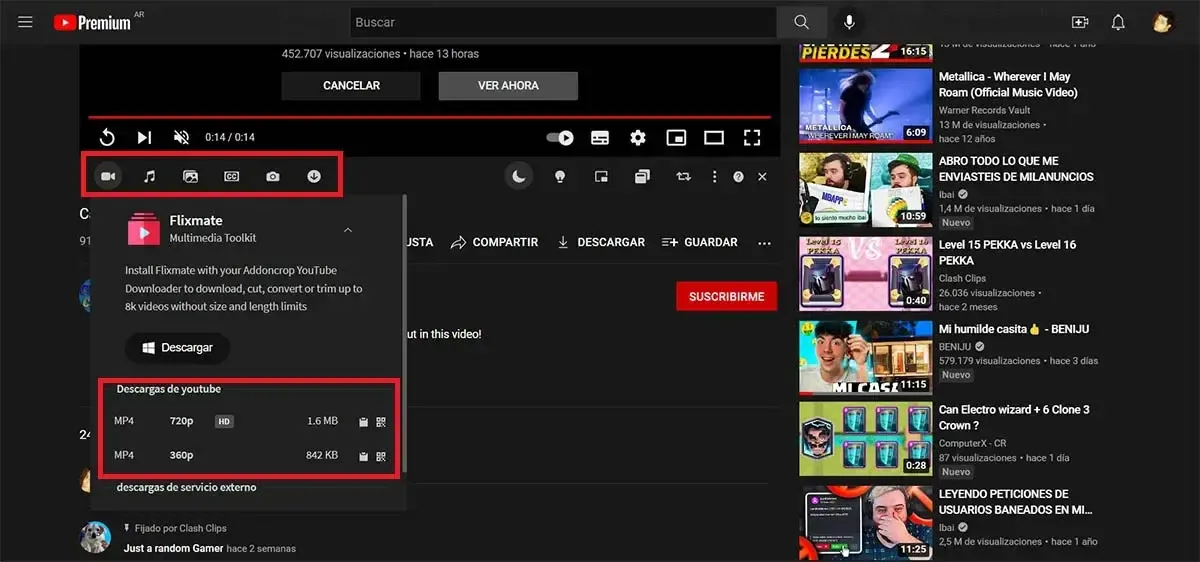Select the descargas de servicio externo heading
The image size is (1200, 562).
point(186,487)
